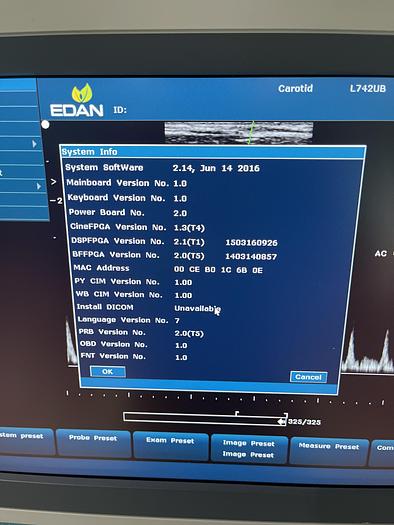
Task: Select the System SoftWare version value
Action: (x=216, y=168)
